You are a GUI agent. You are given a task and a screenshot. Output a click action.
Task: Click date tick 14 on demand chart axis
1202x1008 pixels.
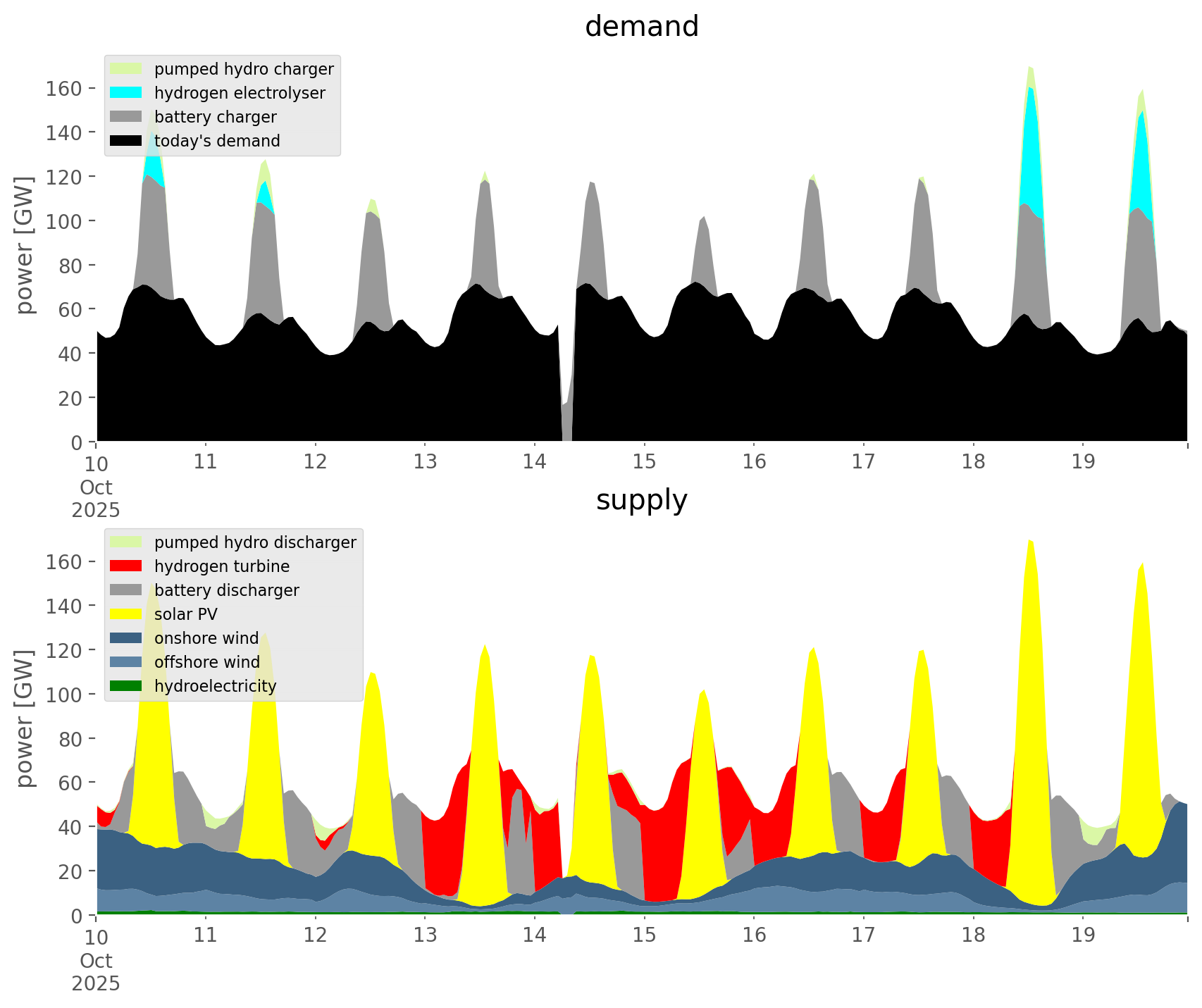point(535,462)
